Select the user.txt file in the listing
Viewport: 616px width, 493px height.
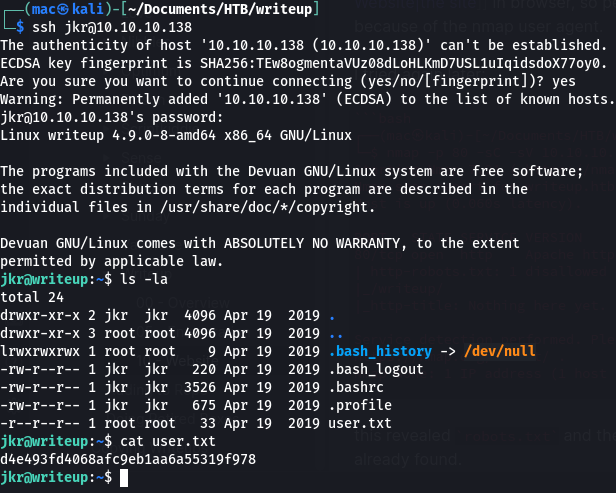click(x=365, y=422)
